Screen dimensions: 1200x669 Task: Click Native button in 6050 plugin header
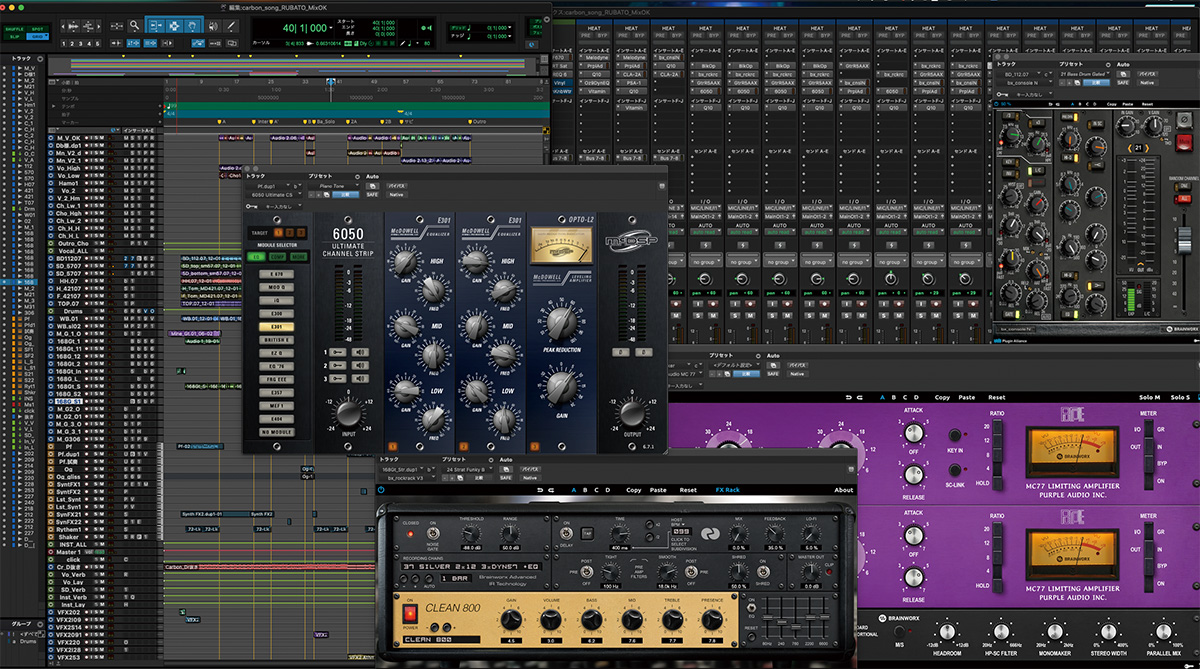pos(397,194)
